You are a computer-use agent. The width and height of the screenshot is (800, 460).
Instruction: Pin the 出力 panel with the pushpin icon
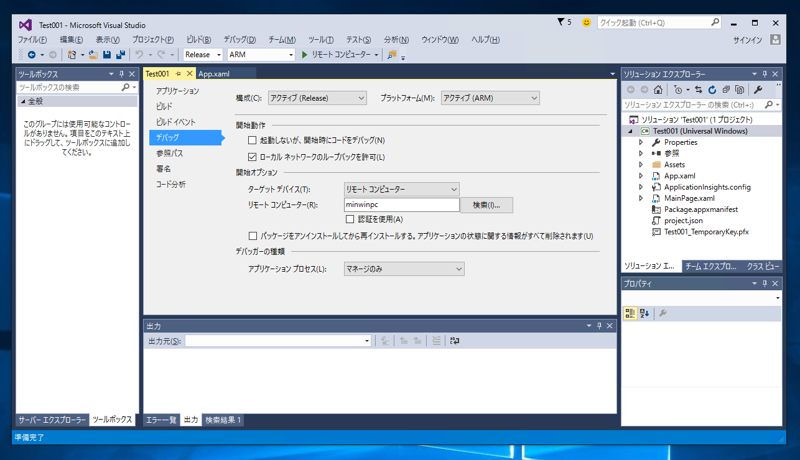click(599, 326)
